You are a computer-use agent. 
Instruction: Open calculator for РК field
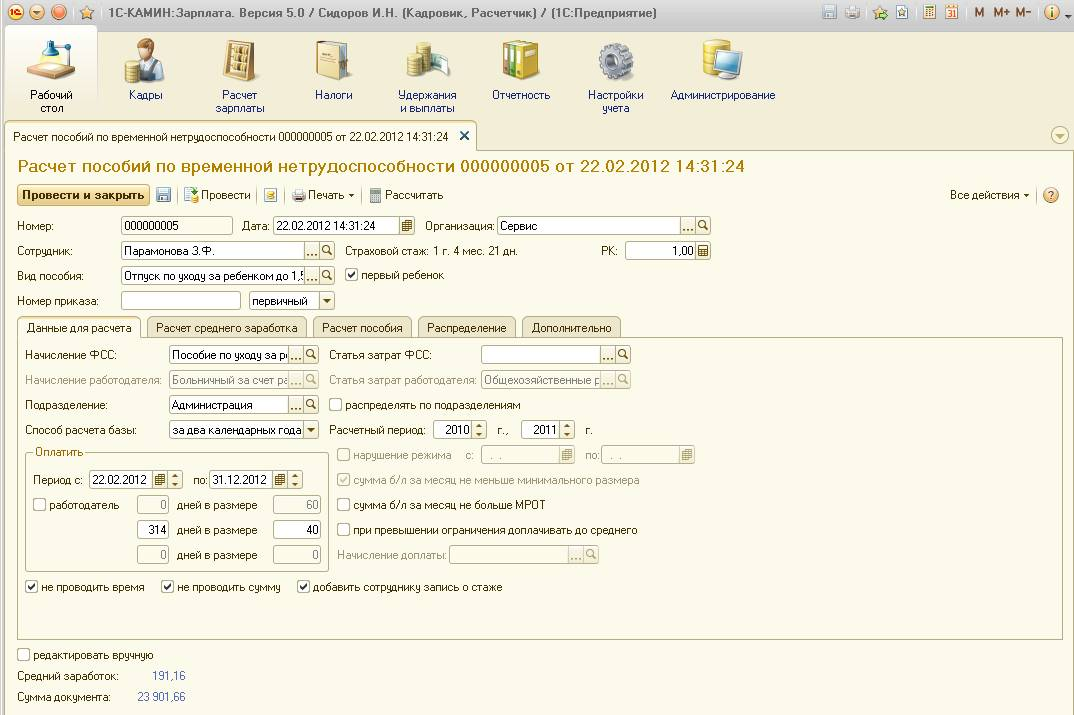[703, 251]
